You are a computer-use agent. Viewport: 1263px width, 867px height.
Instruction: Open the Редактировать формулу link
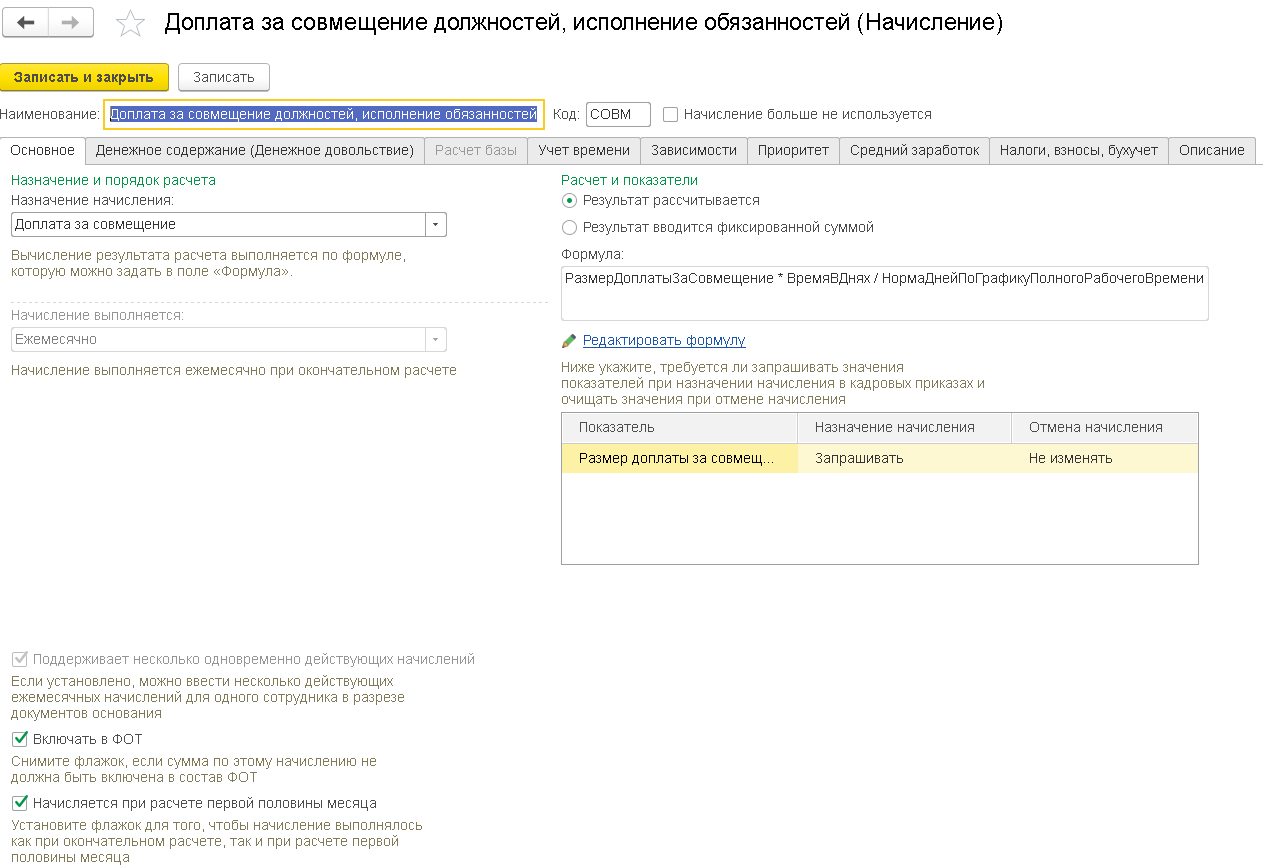click(x=664, y=340)
